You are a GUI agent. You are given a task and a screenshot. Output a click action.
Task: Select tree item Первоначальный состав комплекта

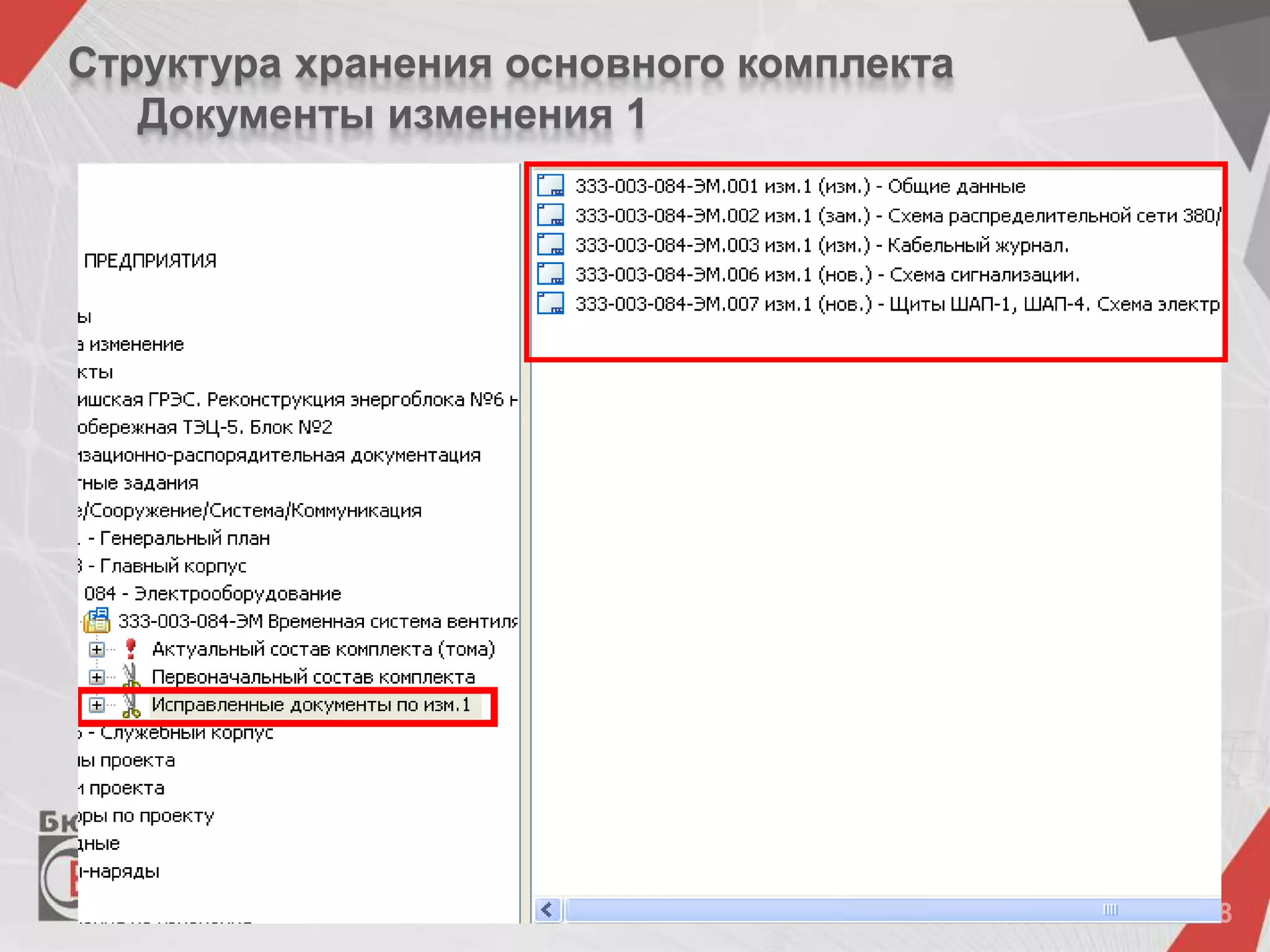click(313, 677)
